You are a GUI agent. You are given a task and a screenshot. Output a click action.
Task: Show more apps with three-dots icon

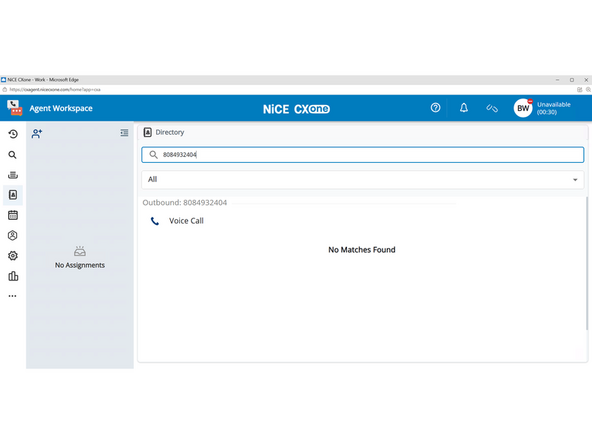(12, 296)
